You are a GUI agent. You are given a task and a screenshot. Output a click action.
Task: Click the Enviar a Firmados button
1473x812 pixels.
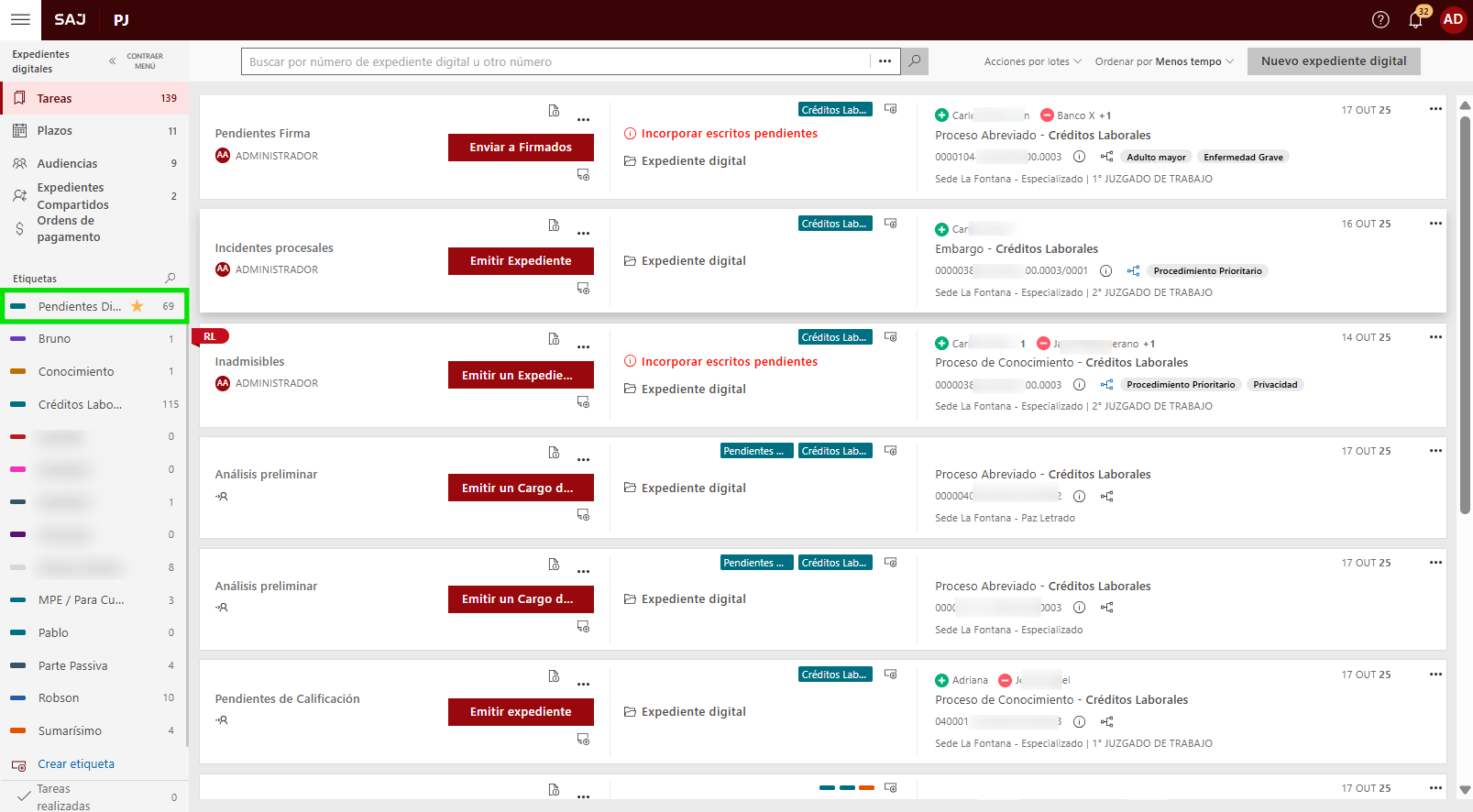pyautogui.click(x=521, y=148)
